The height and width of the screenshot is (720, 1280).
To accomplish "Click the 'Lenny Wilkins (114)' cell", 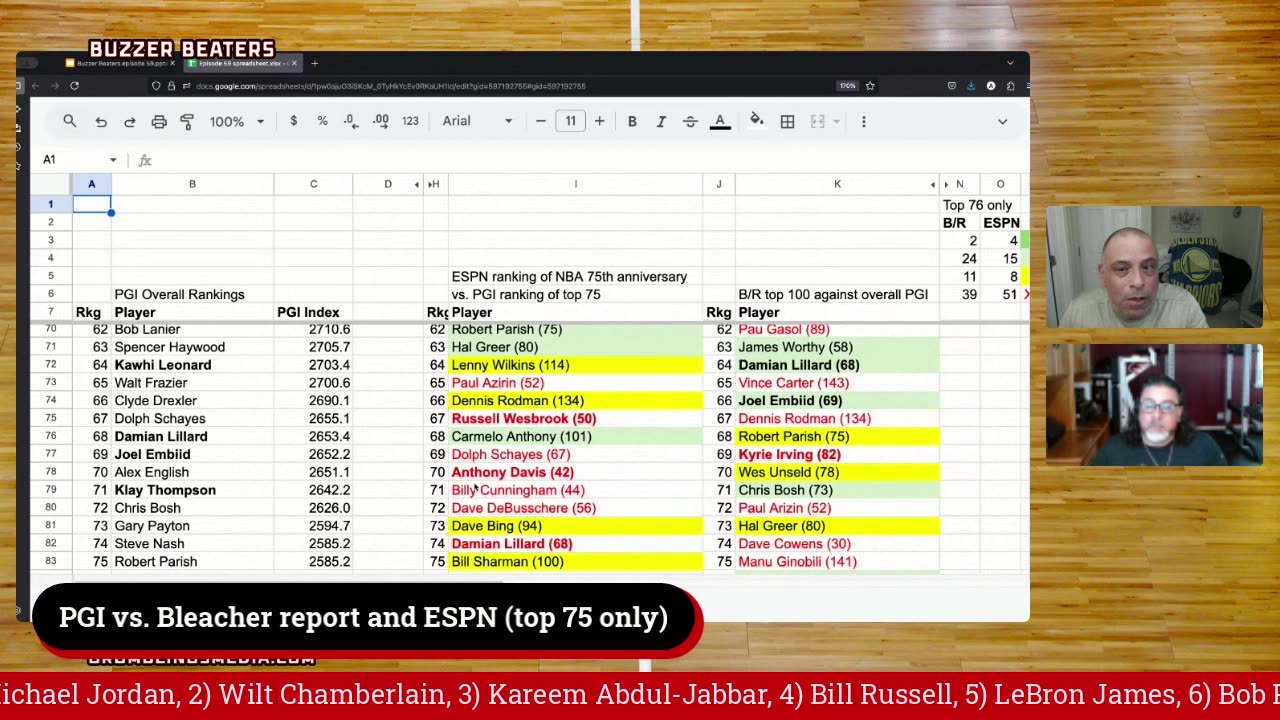I will point(575,365).
